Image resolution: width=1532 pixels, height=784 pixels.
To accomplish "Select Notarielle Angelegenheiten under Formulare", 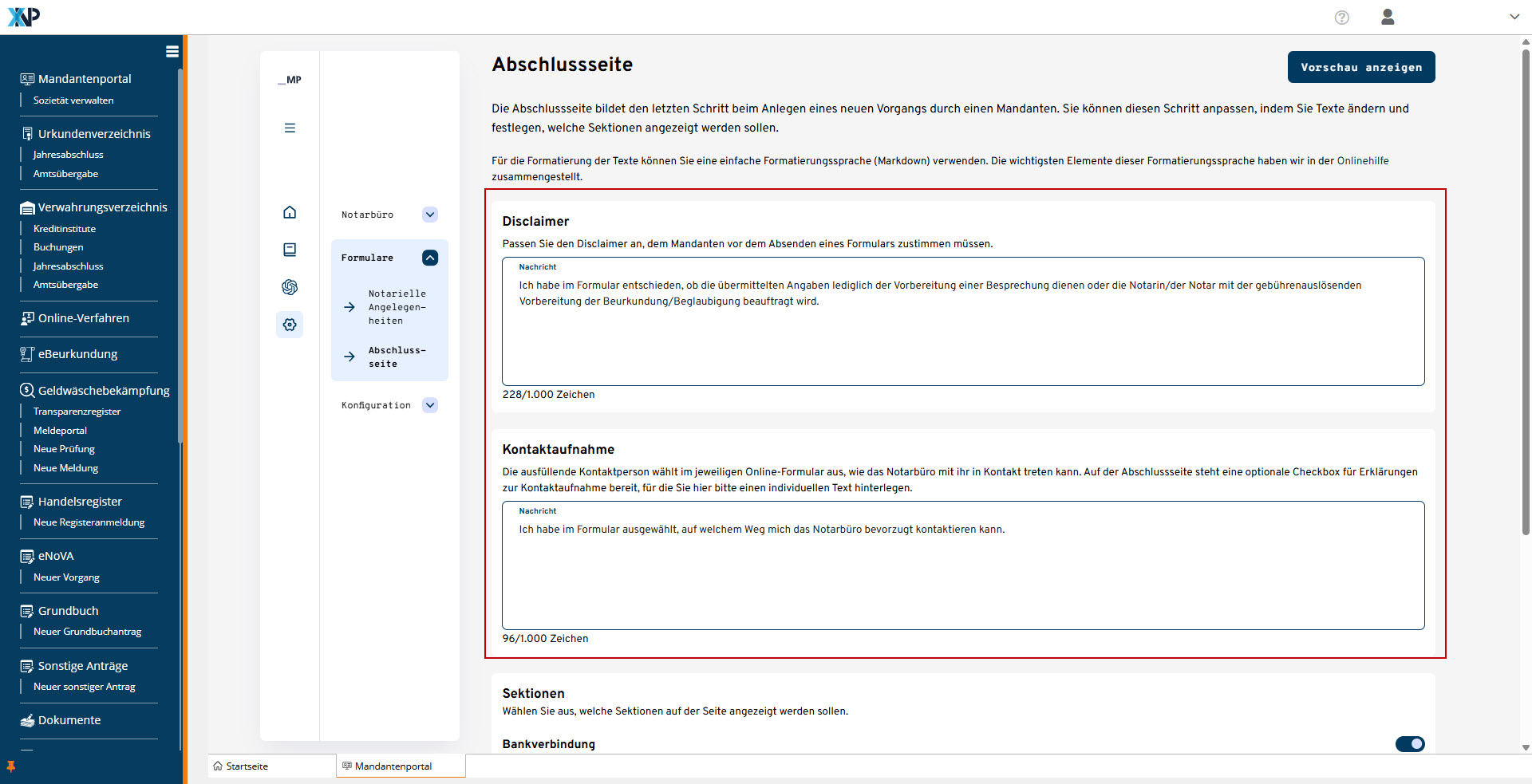I will click(397, 307).
